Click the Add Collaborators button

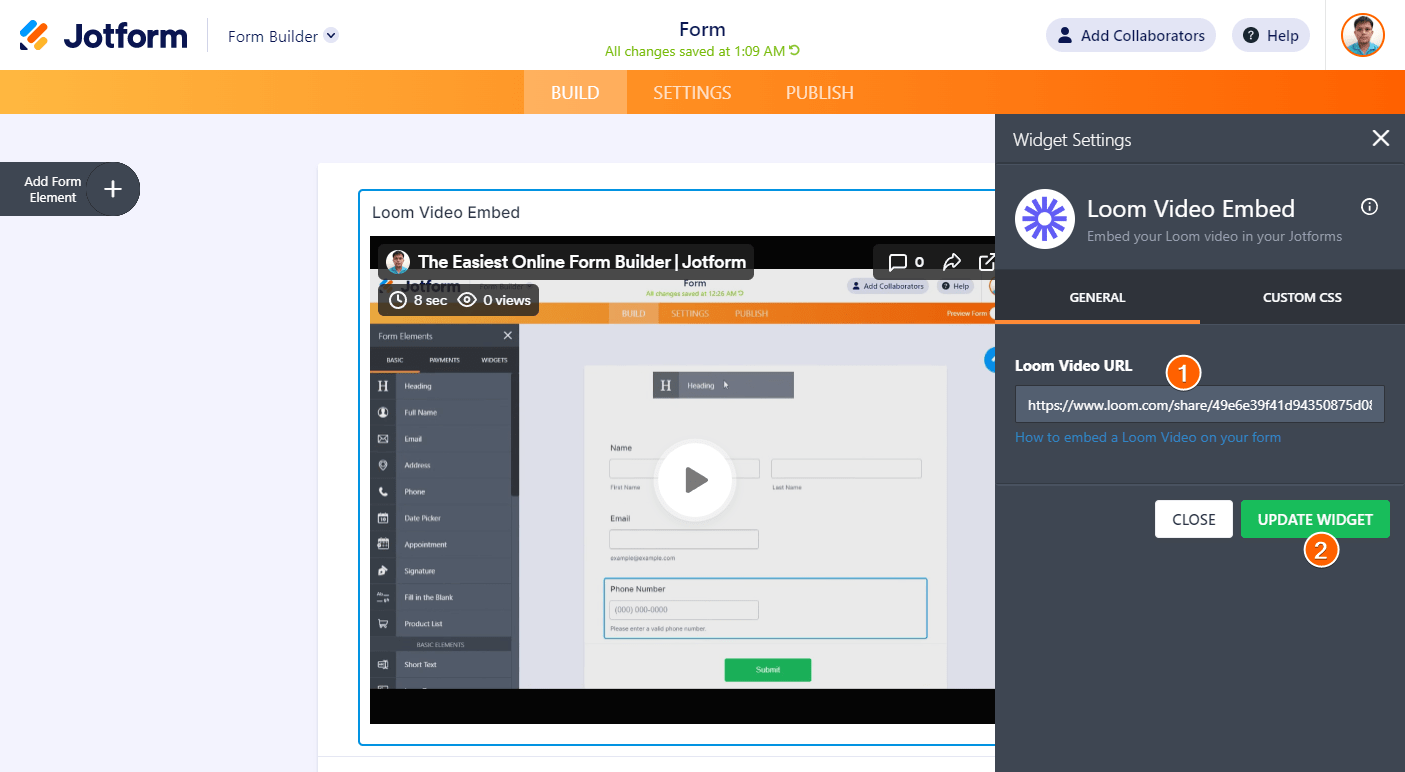1131,36
